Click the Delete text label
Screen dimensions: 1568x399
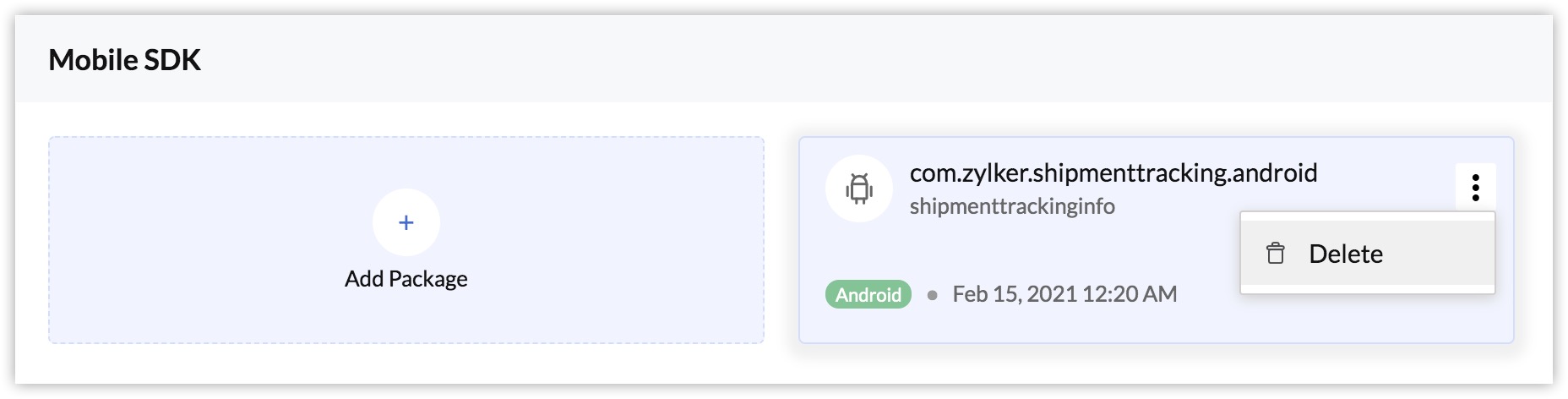(1346, 254)
